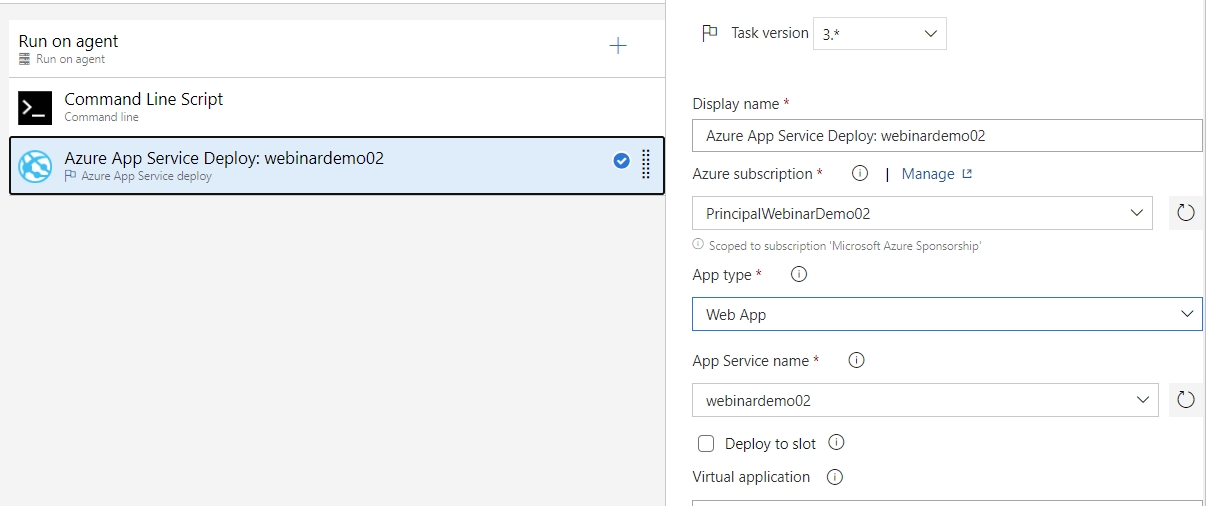The height and width of the screenshot is (506, 1206).
Task: Click the Display name label
Action: [x=735, y=104]
